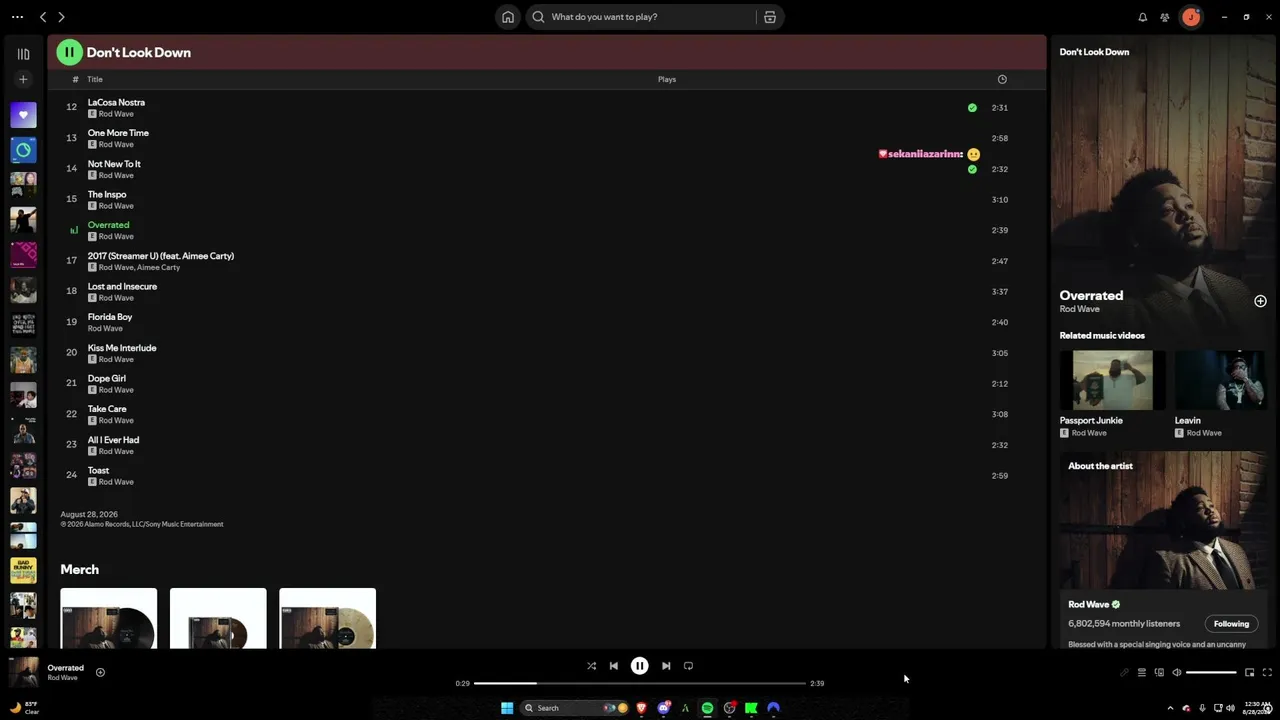This screenshot has height=720, width=1280.
Task: Open Rod Wave artist name in About panel
Action: tap(1088, 604)
